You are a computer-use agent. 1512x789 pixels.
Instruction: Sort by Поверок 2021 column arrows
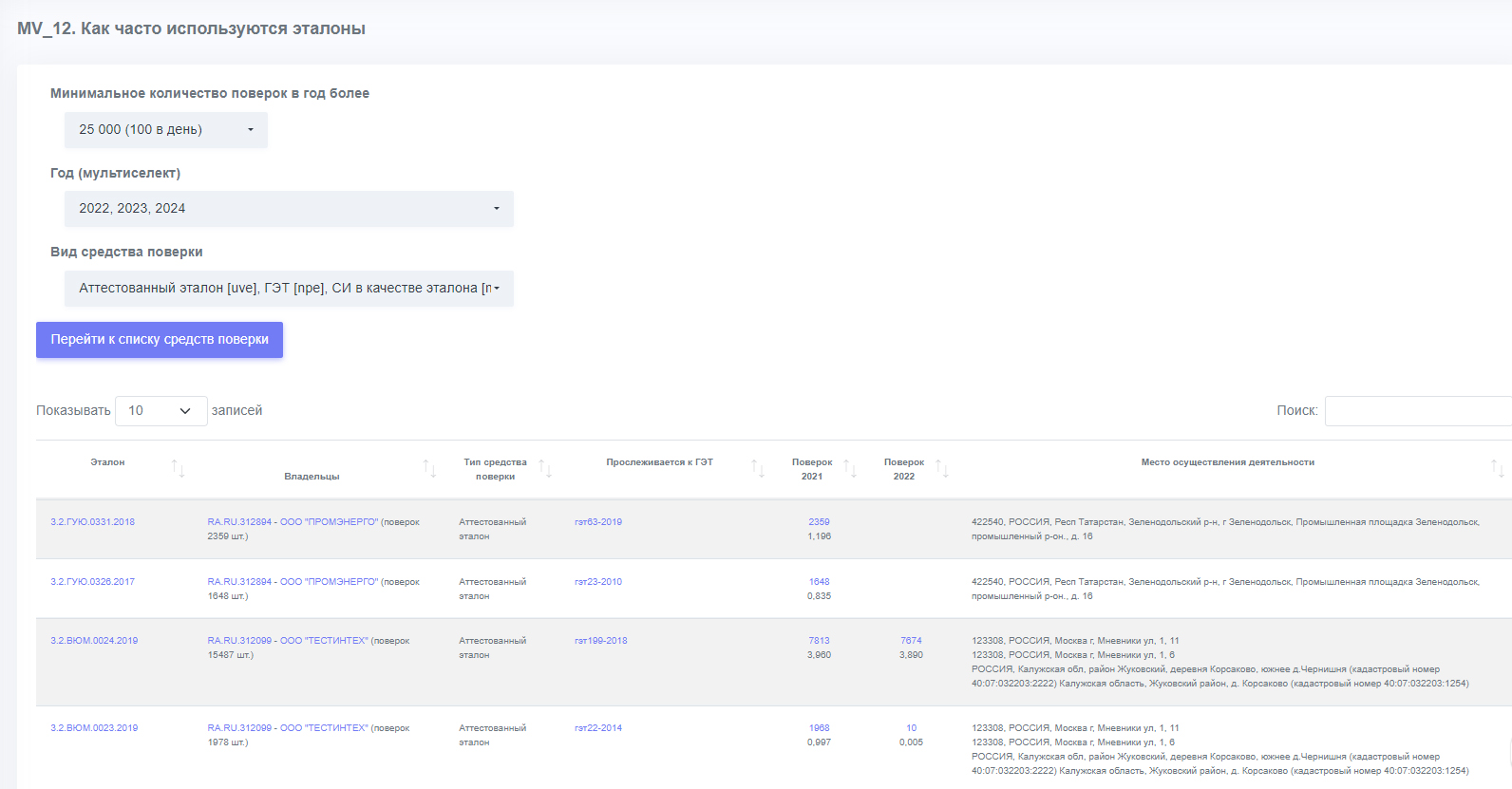850,468
